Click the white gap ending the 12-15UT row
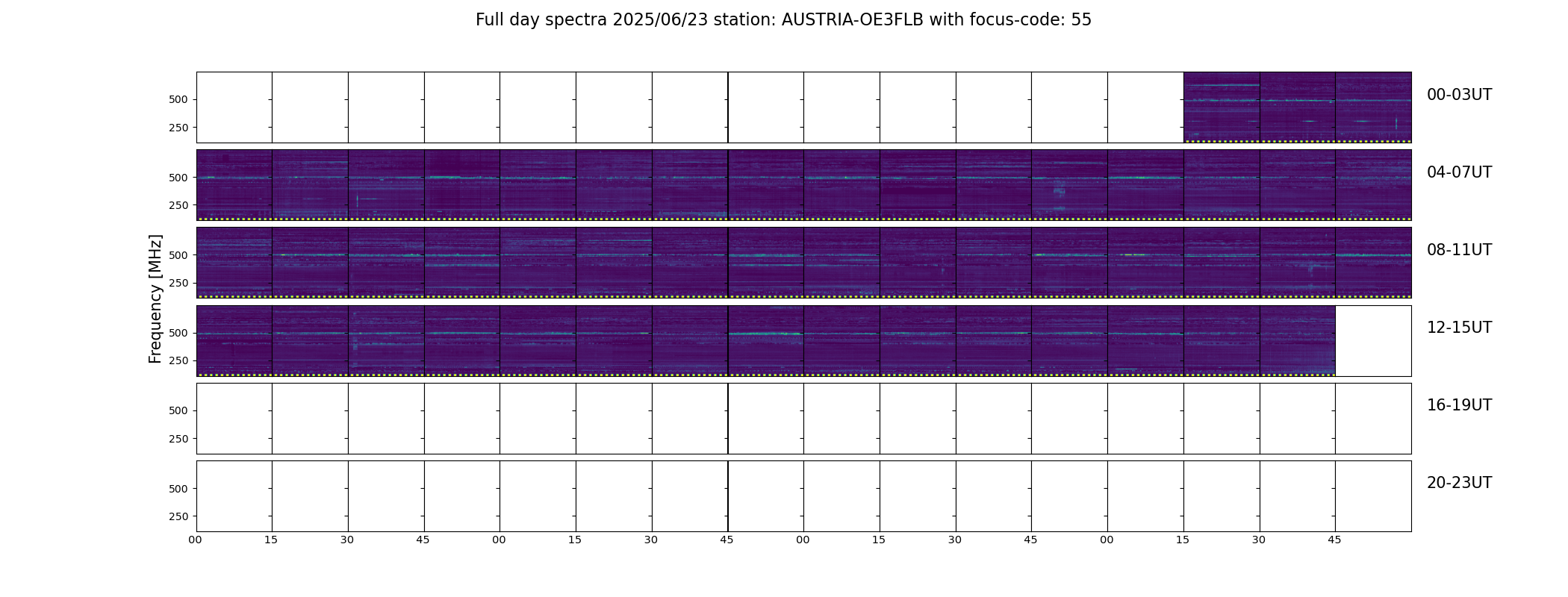Image resolution: width=1568 pixels, height=597 pixels. point(1373,340)
